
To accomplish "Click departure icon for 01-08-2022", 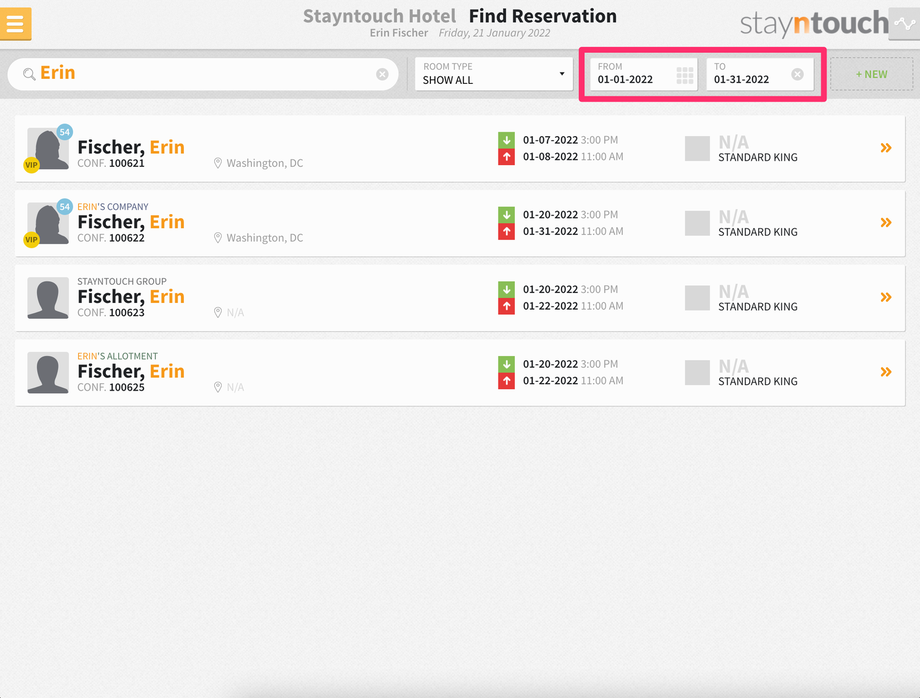I will point(506,157).
